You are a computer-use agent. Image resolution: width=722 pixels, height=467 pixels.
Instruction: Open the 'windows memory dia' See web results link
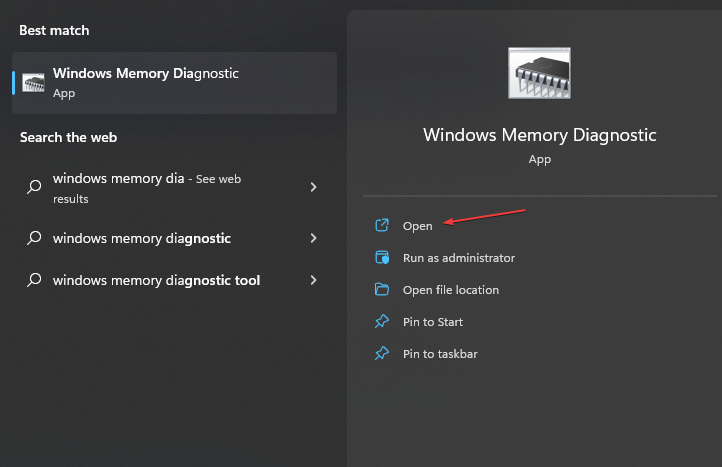(x=150, y=188)
